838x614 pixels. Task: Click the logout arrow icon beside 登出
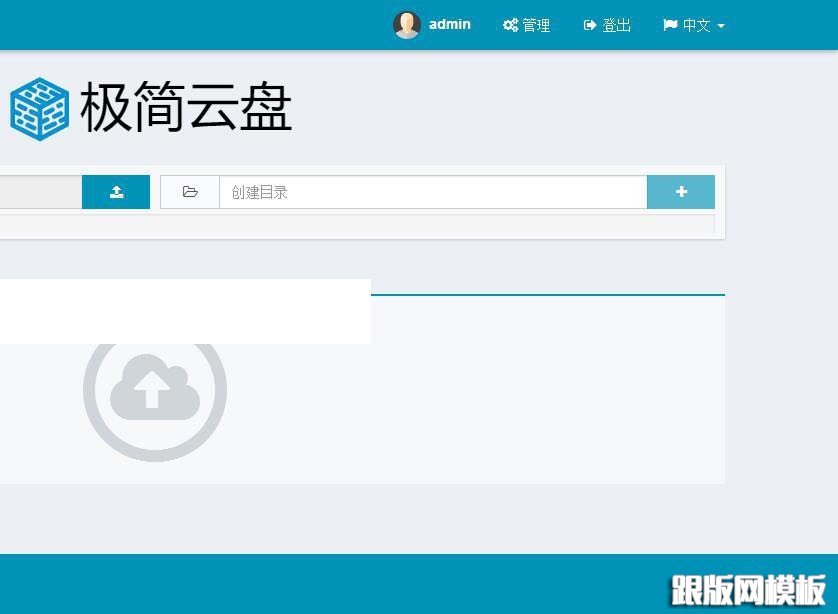(x=590, y=24)
